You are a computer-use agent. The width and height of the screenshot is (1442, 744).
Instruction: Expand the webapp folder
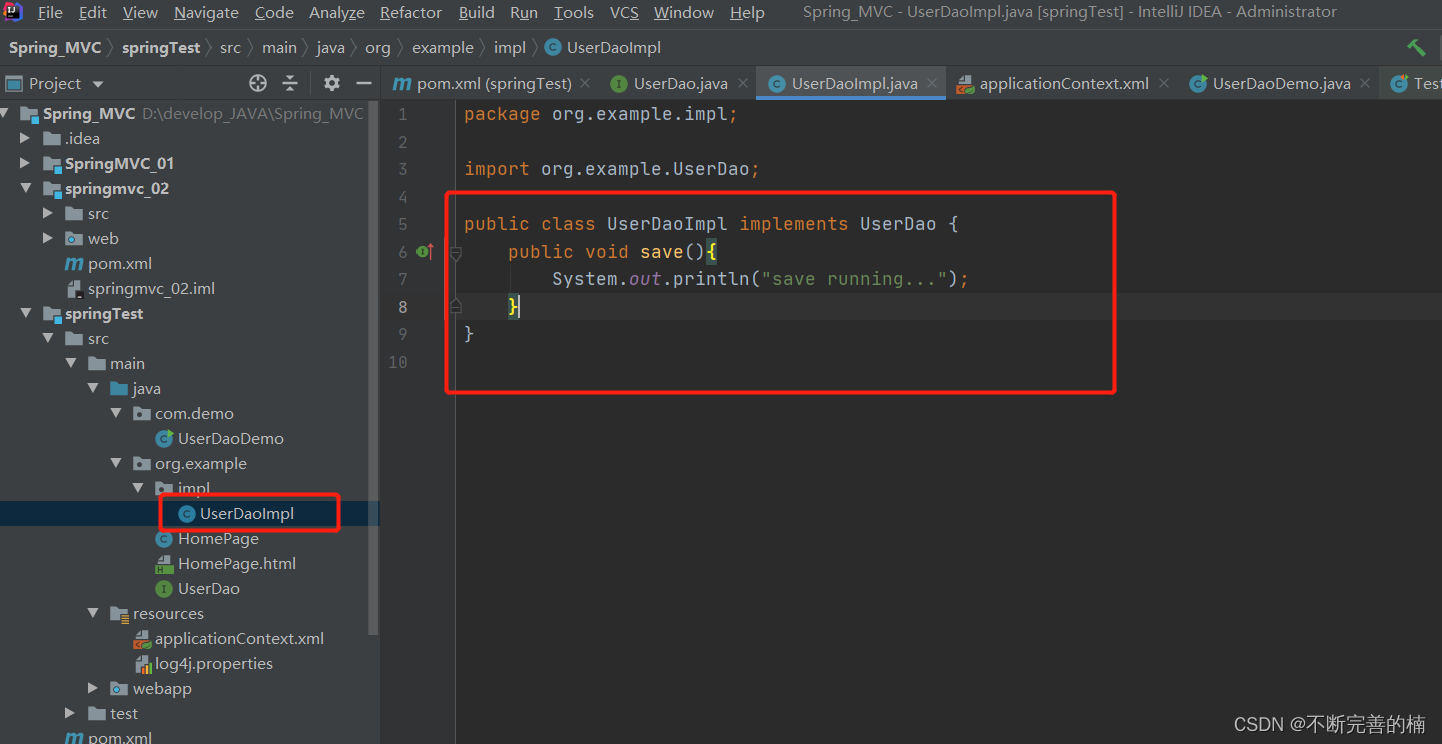coord(93,688)
